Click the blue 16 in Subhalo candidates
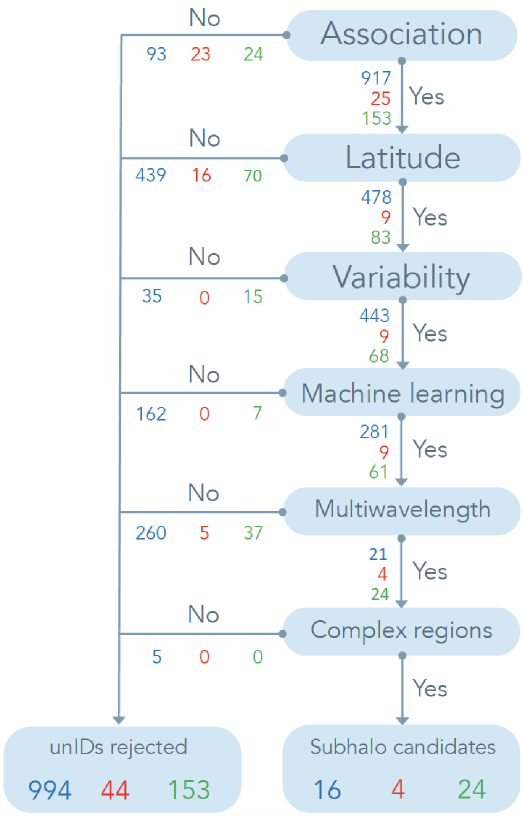This screenshot has width=523, height=817. (x=328, y=790)
